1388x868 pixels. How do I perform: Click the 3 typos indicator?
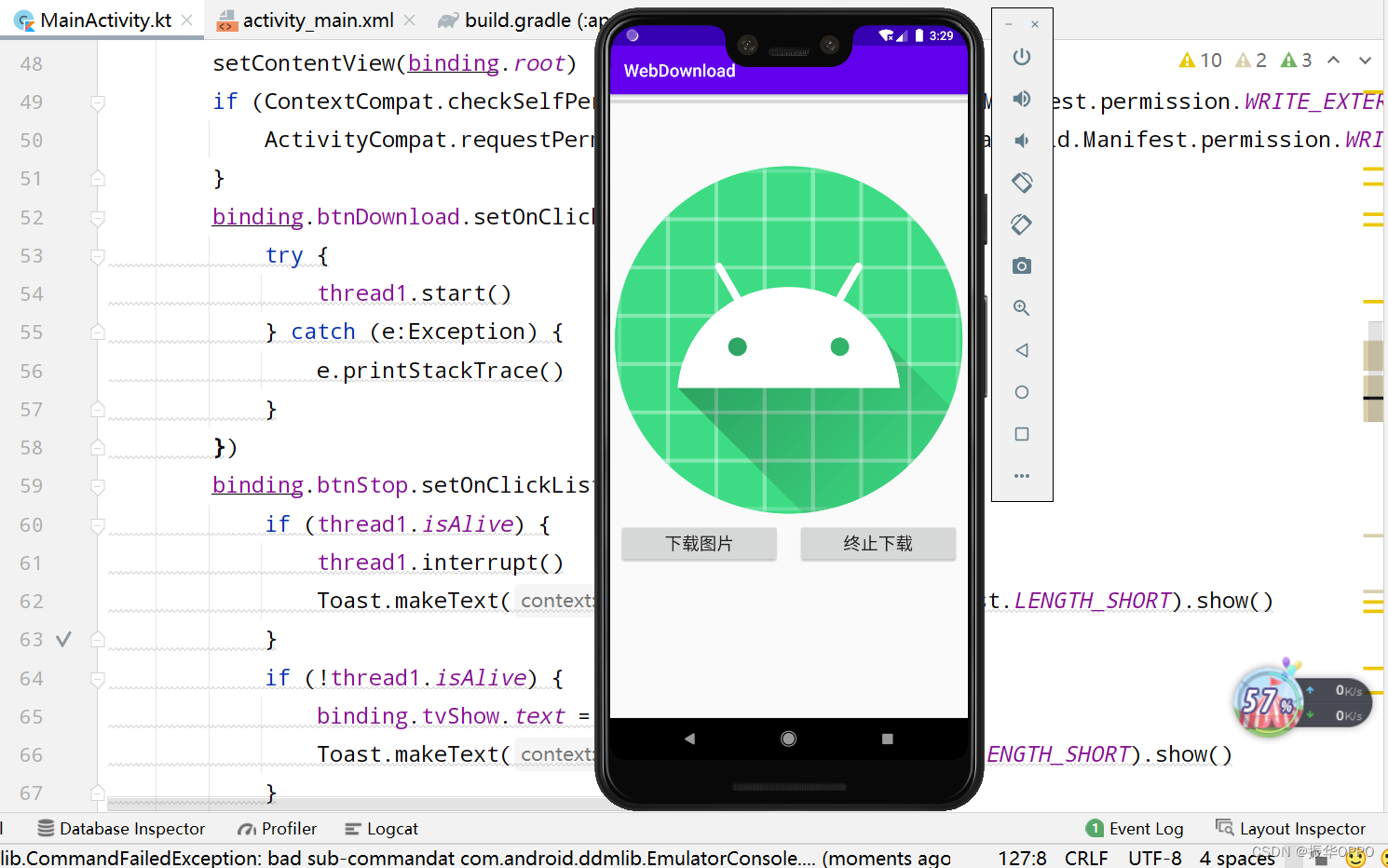[1296, 61]
